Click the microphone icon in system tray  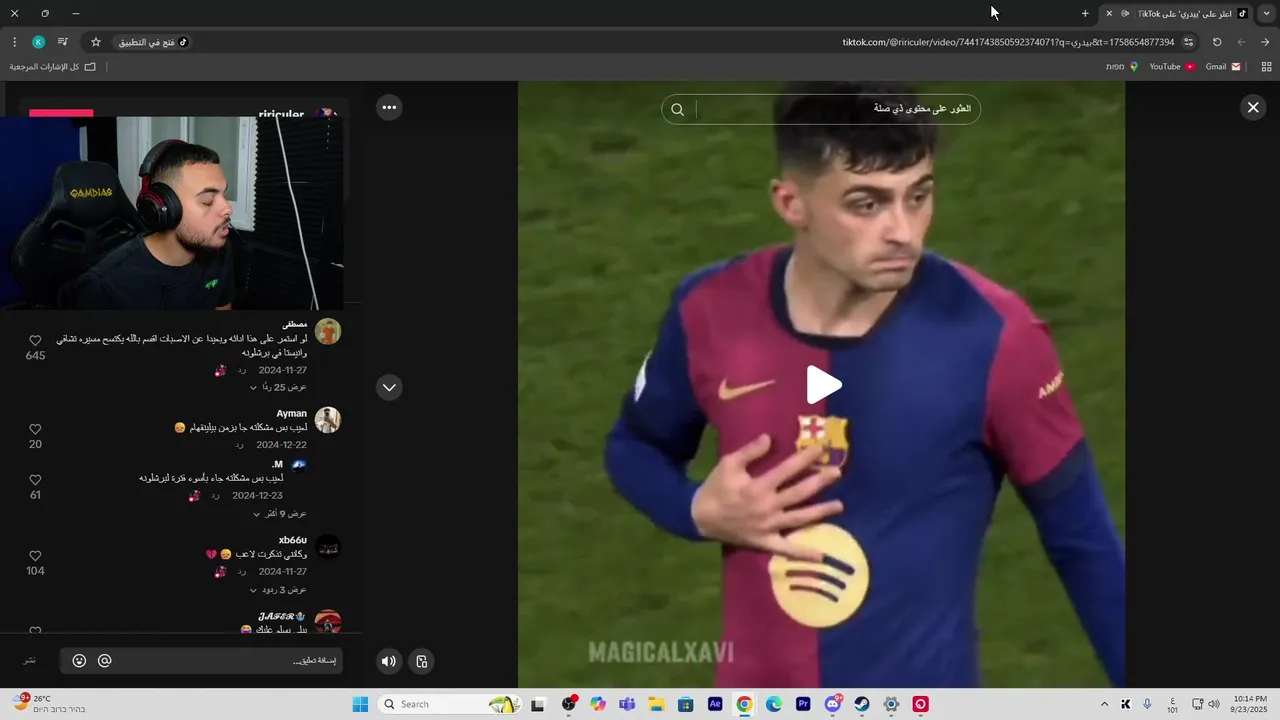pos(1147,704)
